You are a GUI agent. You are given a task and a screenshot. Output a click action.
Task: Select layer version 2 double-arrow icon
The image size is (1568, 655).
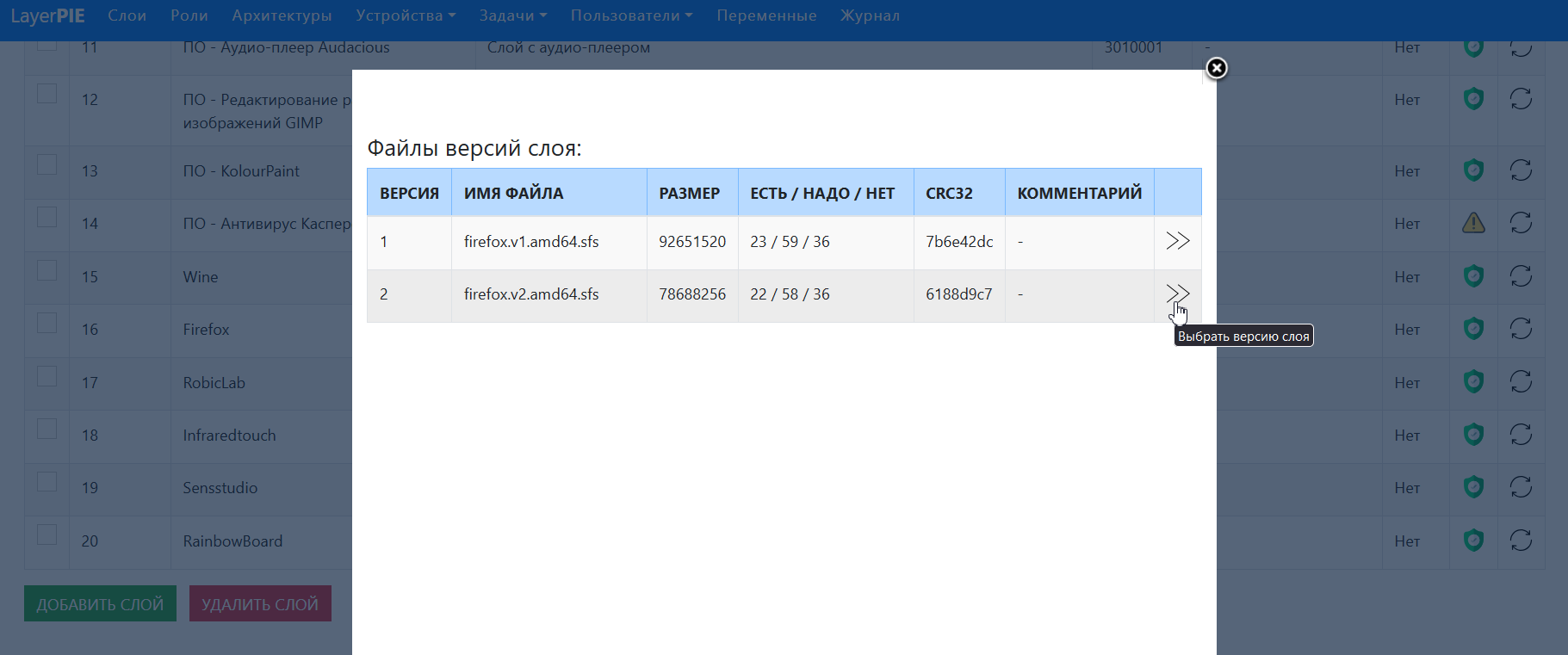pos(1177,294)
